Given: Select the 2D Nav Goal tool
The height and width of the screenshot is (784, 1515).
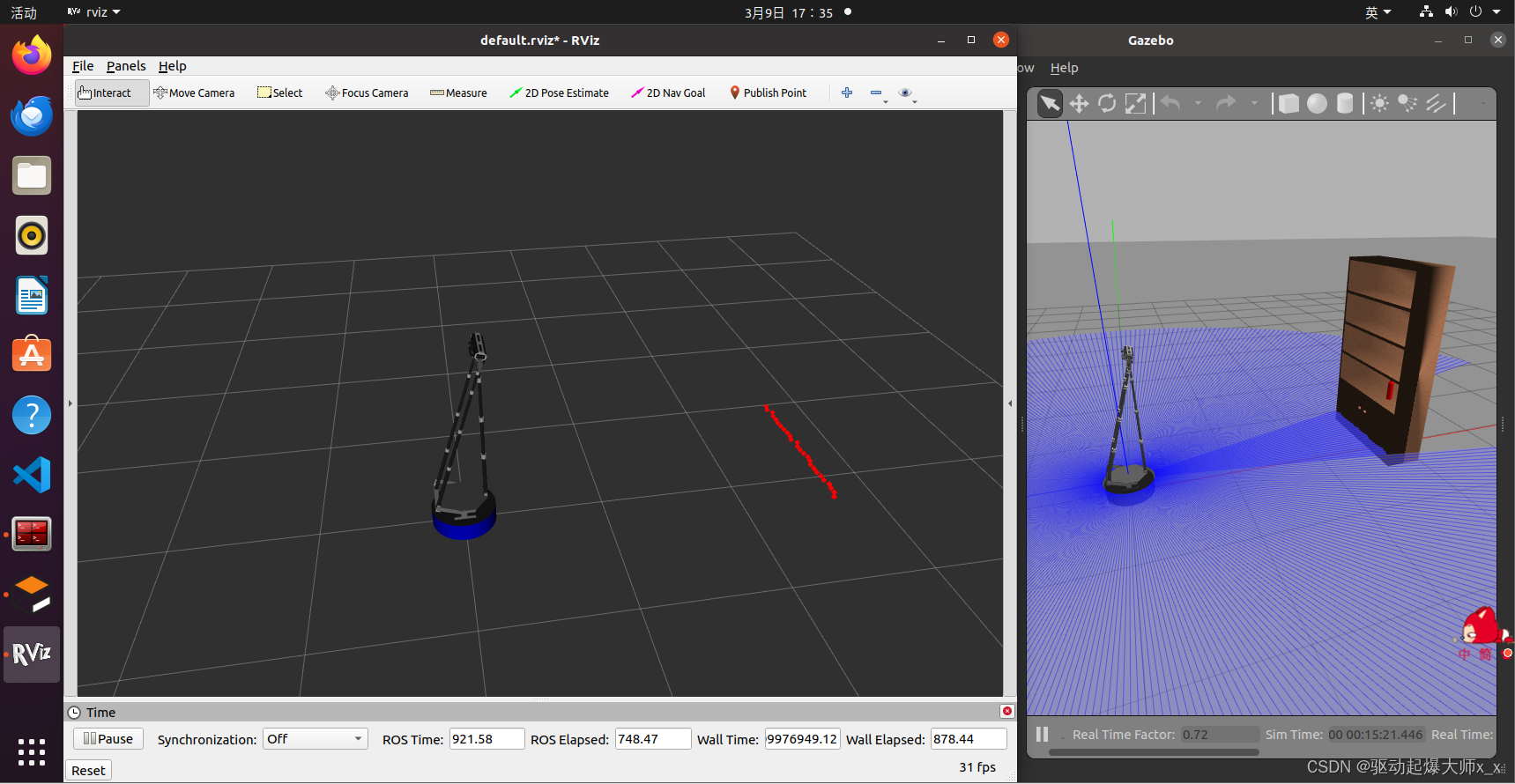Looking at the screenshot, I should click(668, 92).
